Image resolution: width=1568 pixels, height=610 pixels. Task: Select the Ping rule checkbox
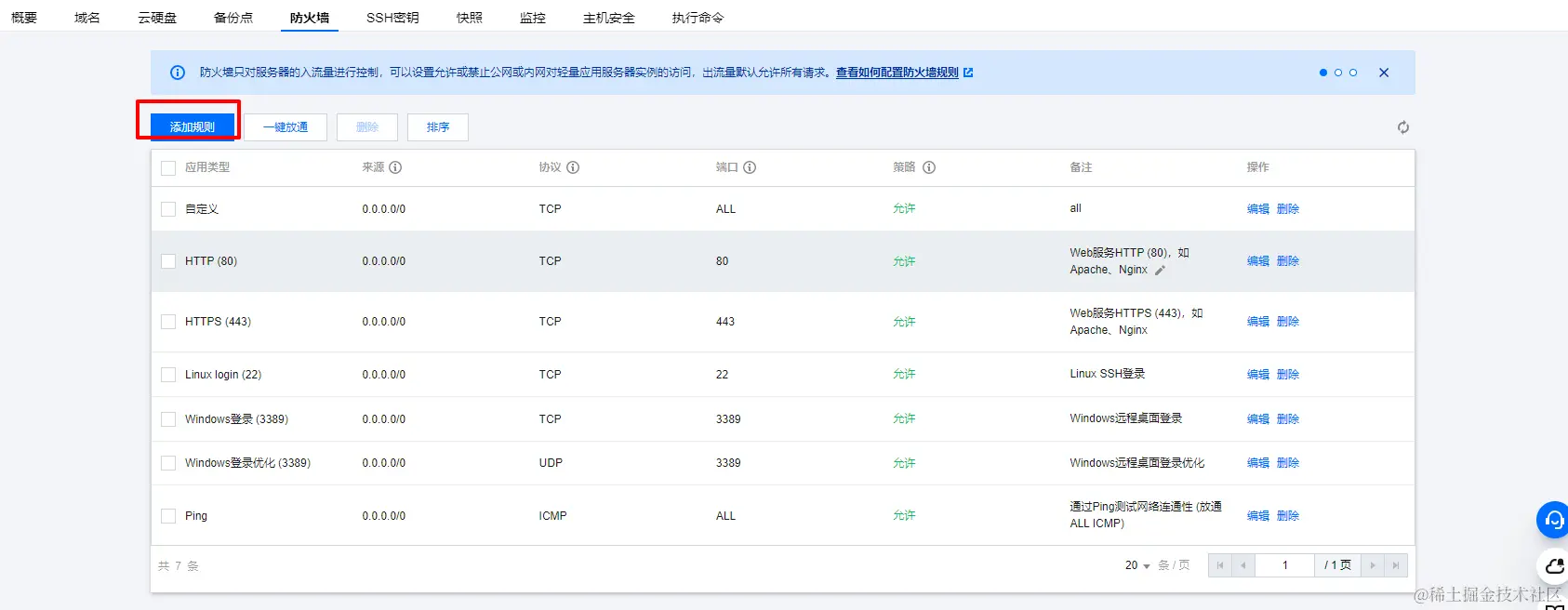coord(168,516)
